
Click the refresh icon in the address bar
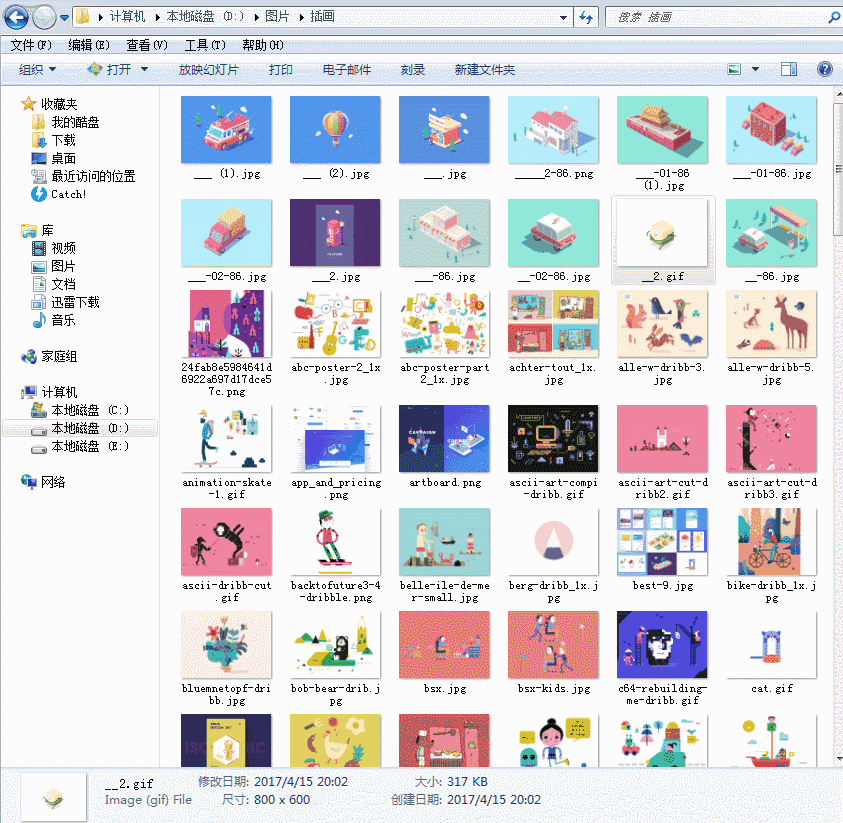[588, 16]
